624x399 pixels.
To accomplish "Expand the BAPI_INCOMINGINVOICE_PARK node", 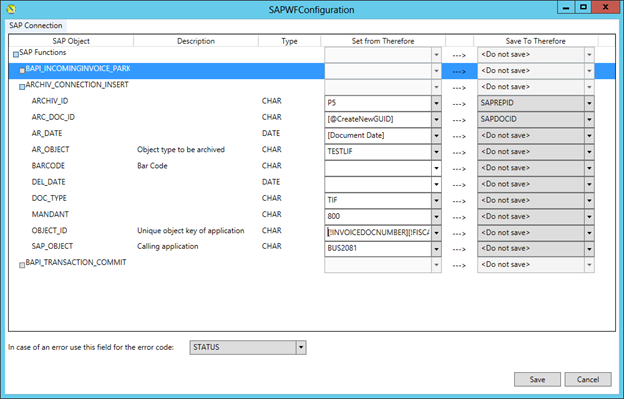I will (22, 71).
